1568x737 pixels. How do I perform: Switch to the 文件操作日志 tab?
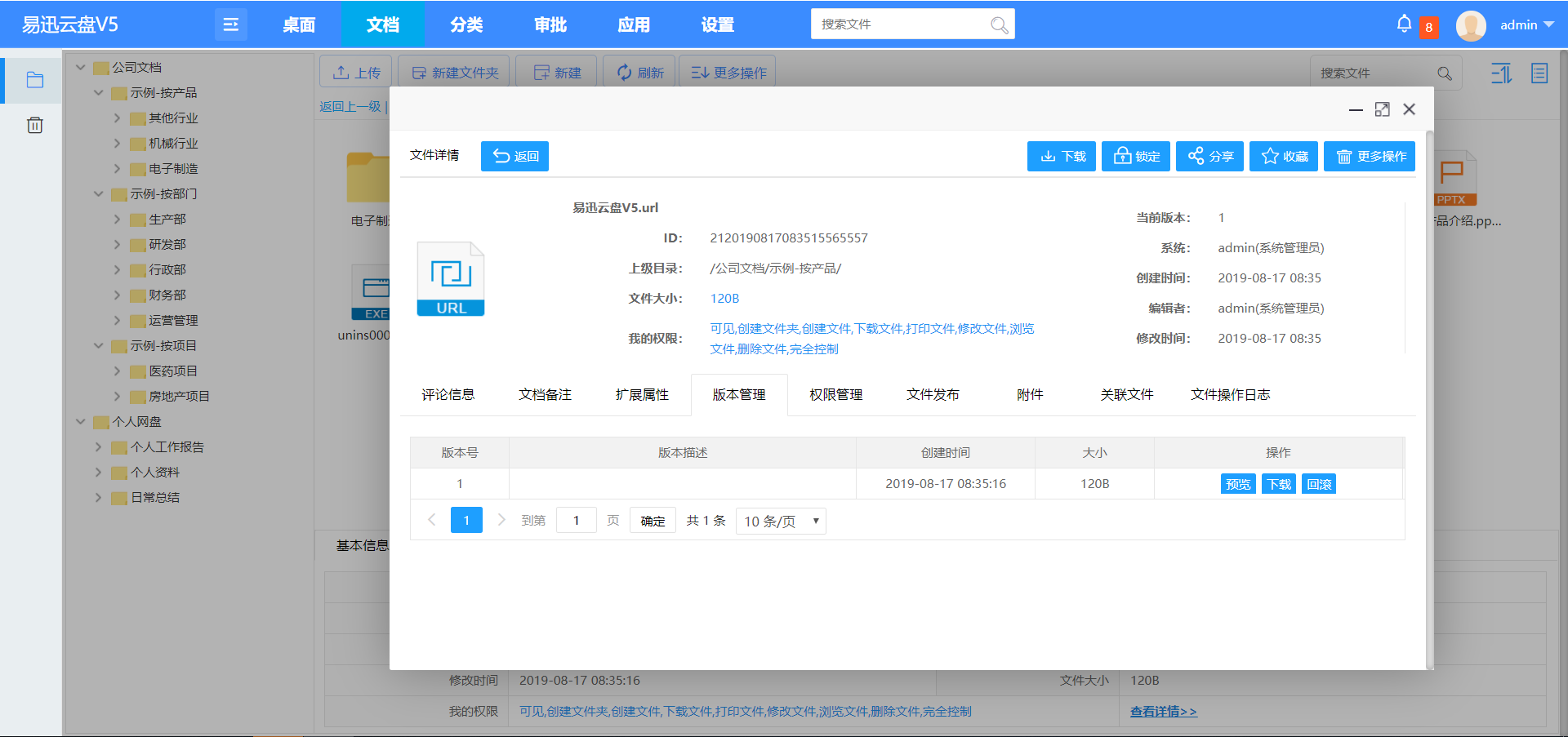point(1230,395)
